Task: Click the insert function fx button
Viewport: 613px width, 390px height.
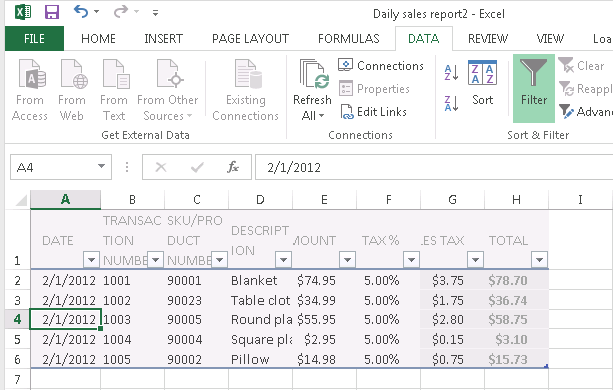Action: [233, 167]
